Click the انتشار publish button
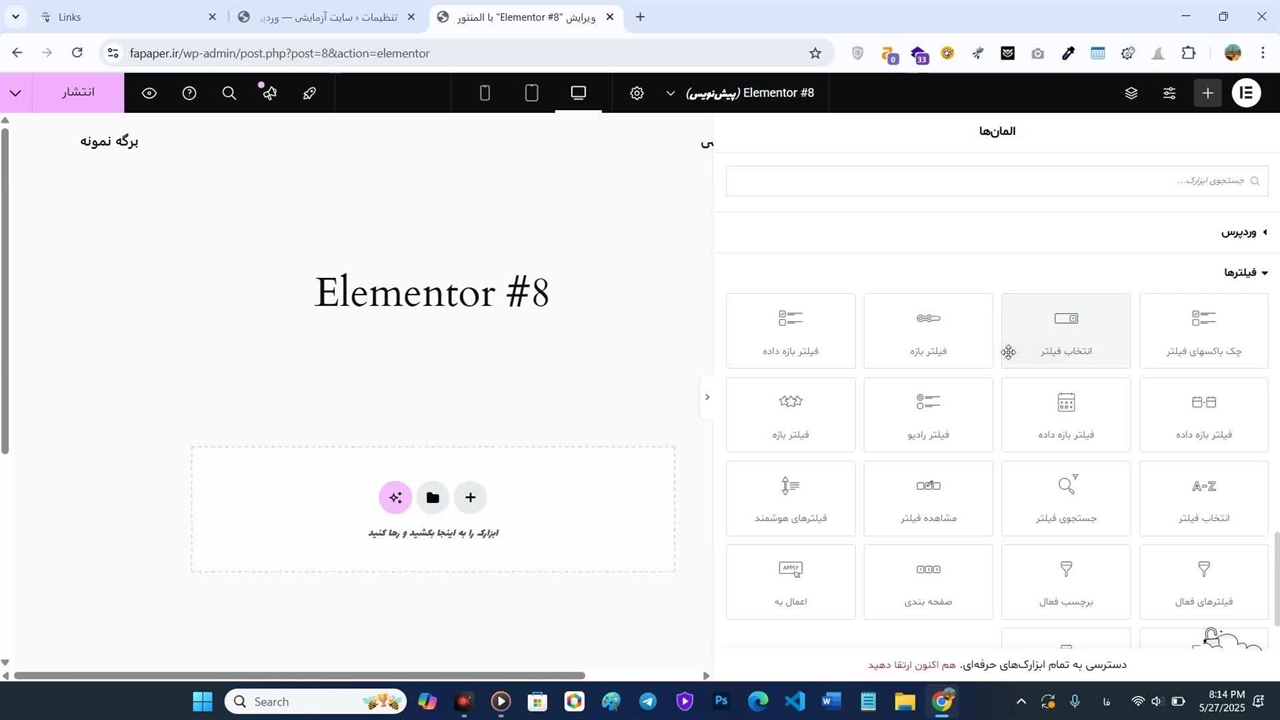The width and height of the screenshot is (1280, 720). [78, 93]
